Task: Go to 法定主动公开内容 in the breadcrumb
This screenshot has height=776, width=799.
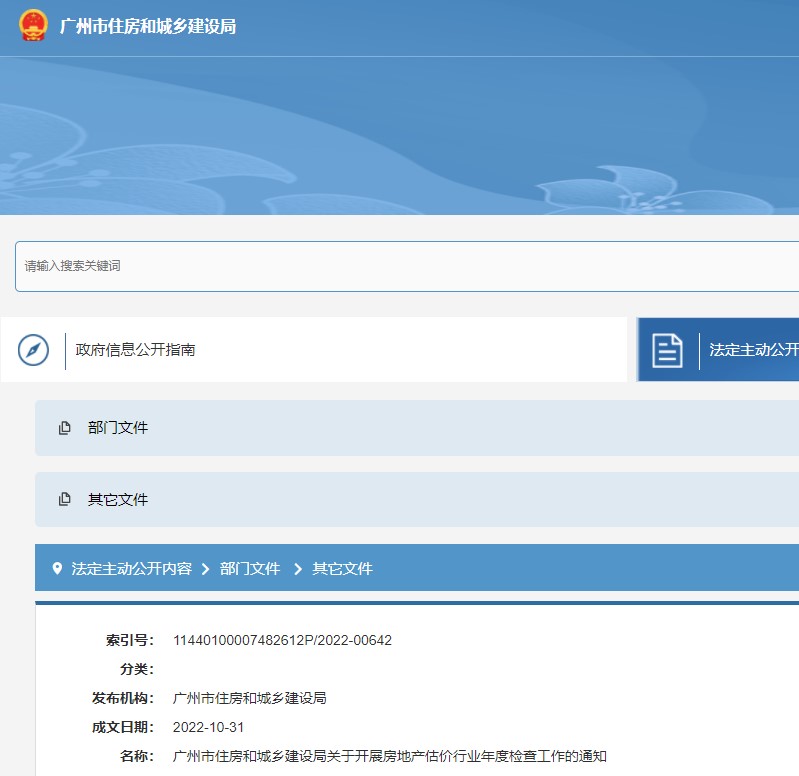Action: (x=131, y=569)
